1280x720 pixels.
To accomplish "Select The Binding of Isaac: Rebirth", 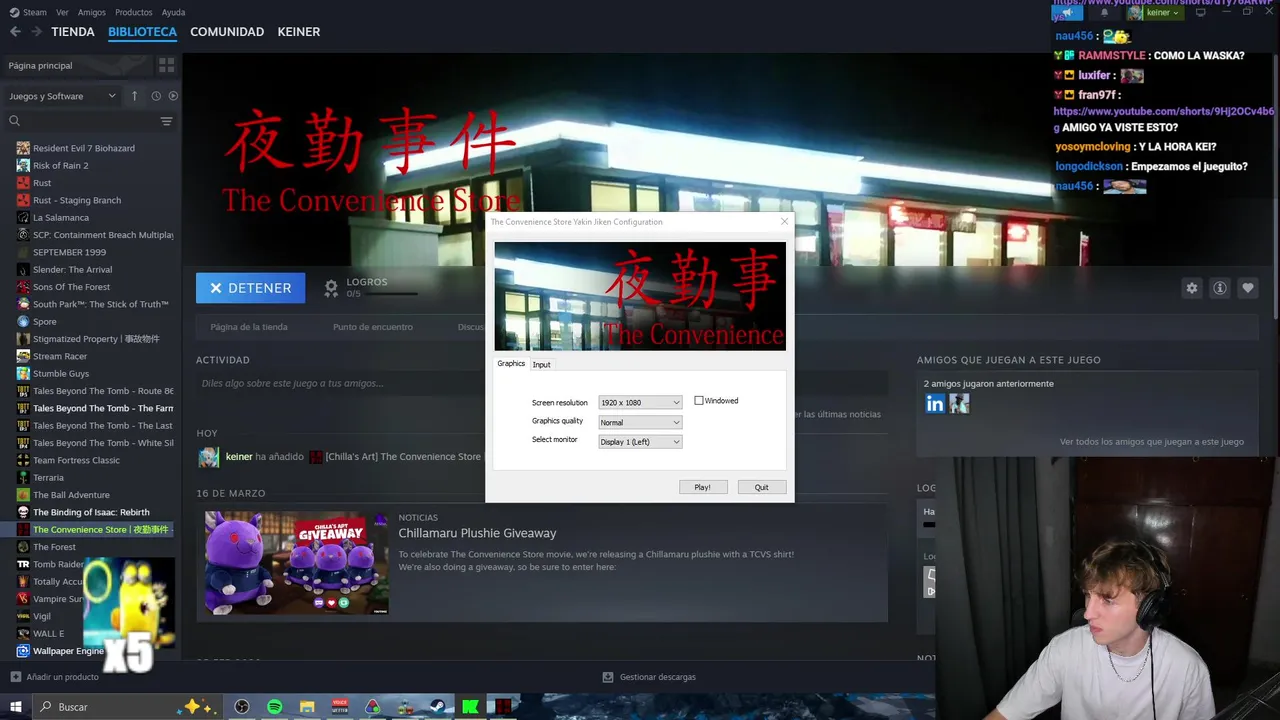I will coord(89,512).
